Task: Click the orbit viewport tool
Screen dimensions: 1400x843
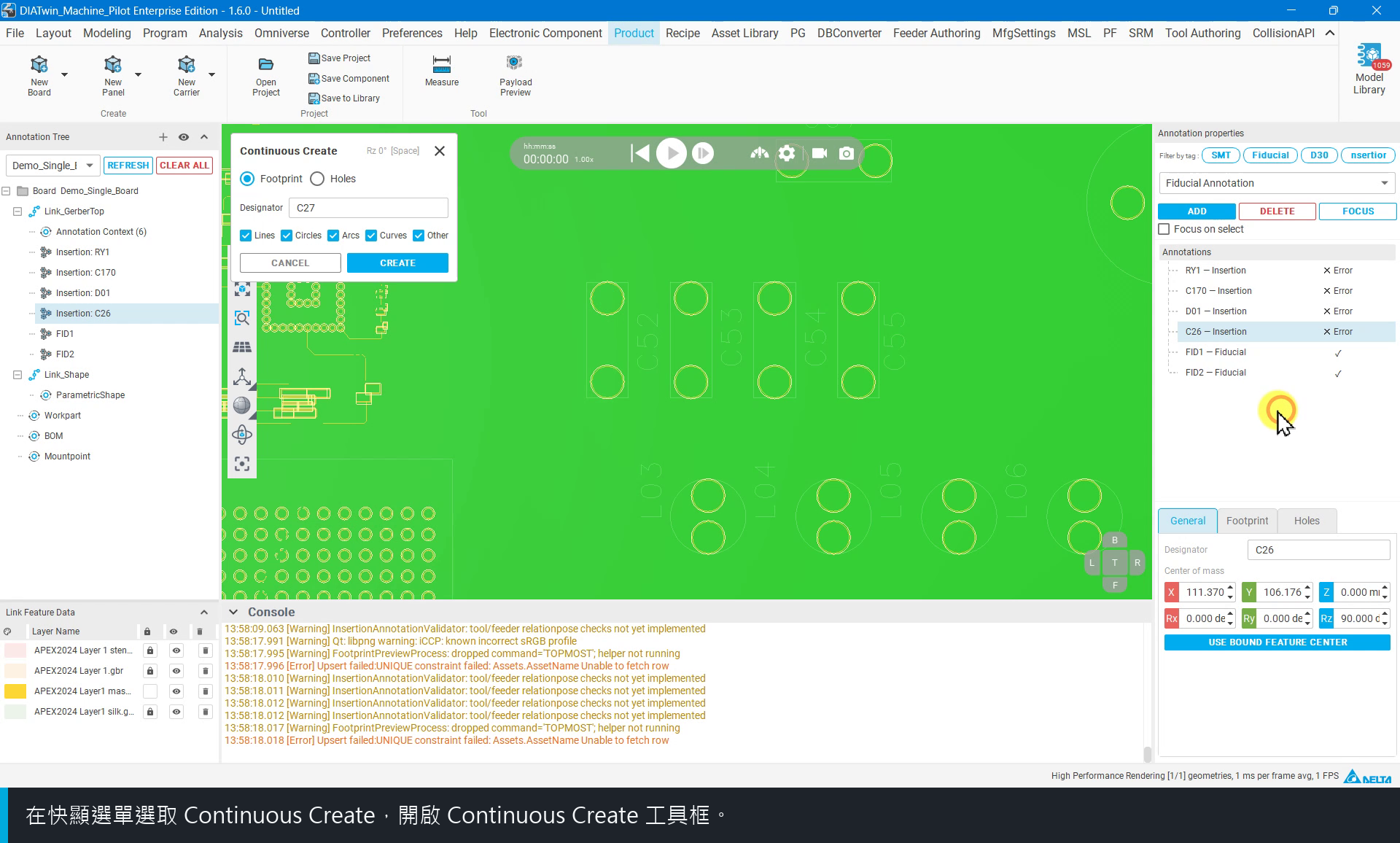Action: 242,435
